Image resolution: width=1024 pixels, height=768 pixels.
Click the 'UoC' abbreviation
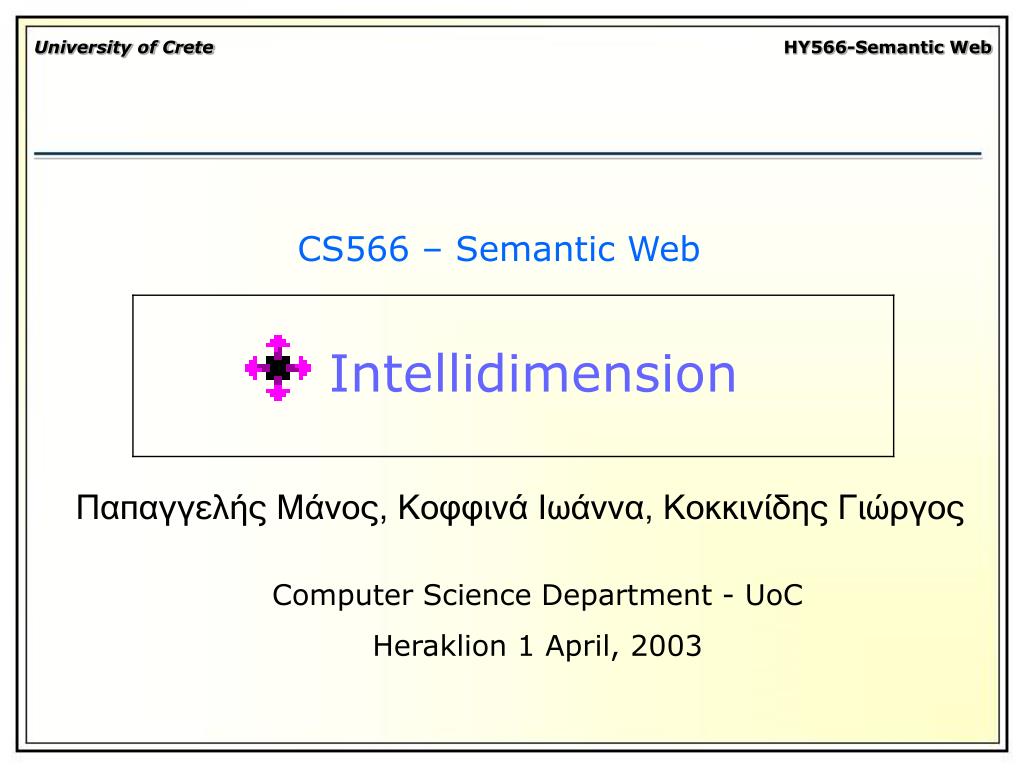click(774, 595)
